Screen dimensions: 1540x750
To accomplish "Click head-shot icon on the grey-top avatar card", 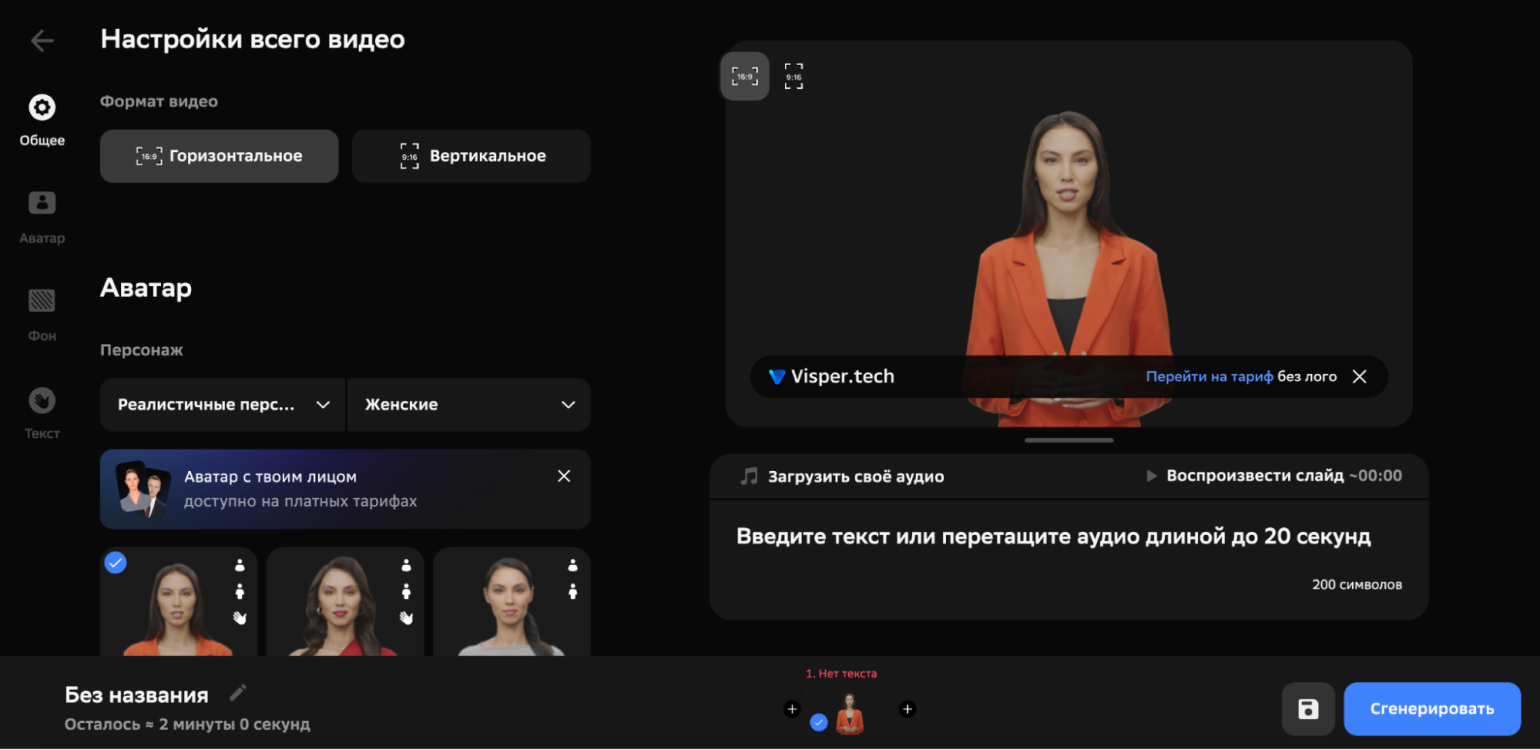I will click(573, 565).
